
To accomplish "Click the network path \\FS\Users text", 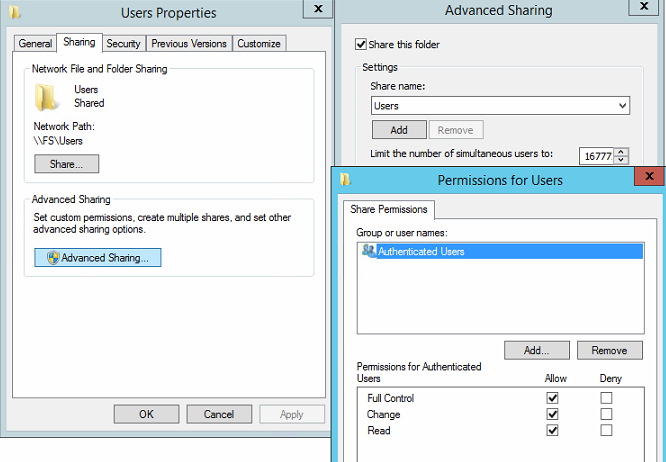I will coord(58,141).
